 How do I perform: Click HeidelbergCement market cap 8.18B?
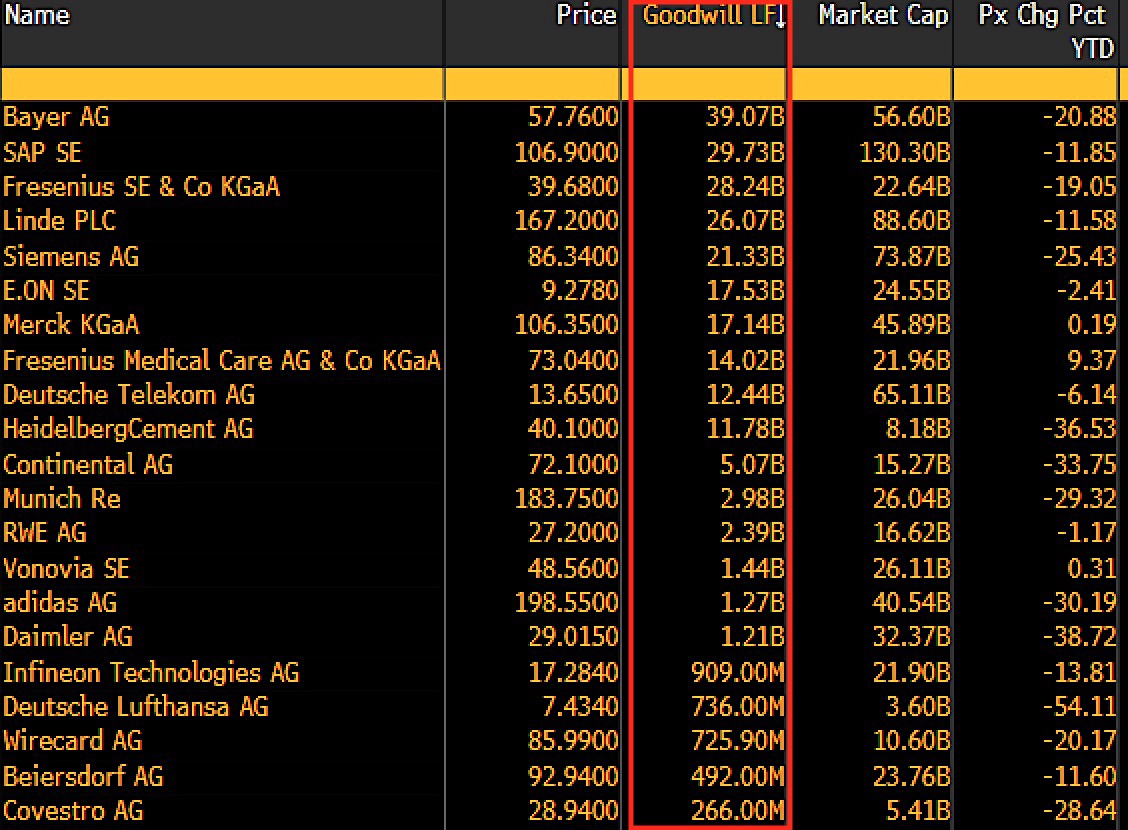click(x=918, y=429)
